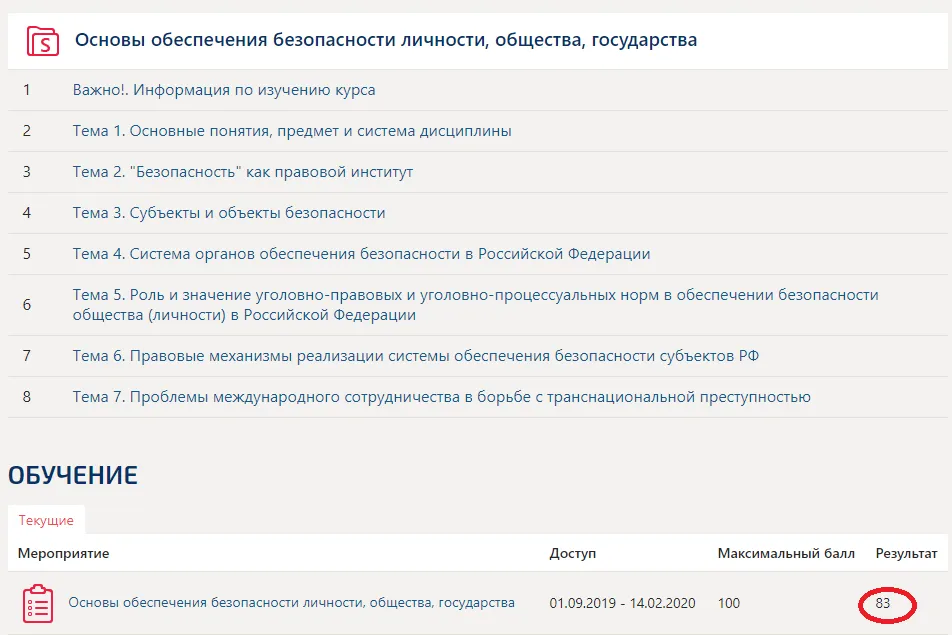
Task: Open the course activity link in the Обучение table
Action: (291, 603)
